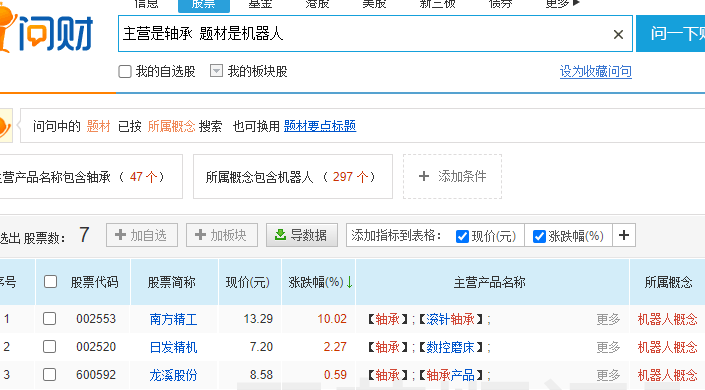Expand 更多 products for 日发精机
Screen dimensions: 705x390
608,347
